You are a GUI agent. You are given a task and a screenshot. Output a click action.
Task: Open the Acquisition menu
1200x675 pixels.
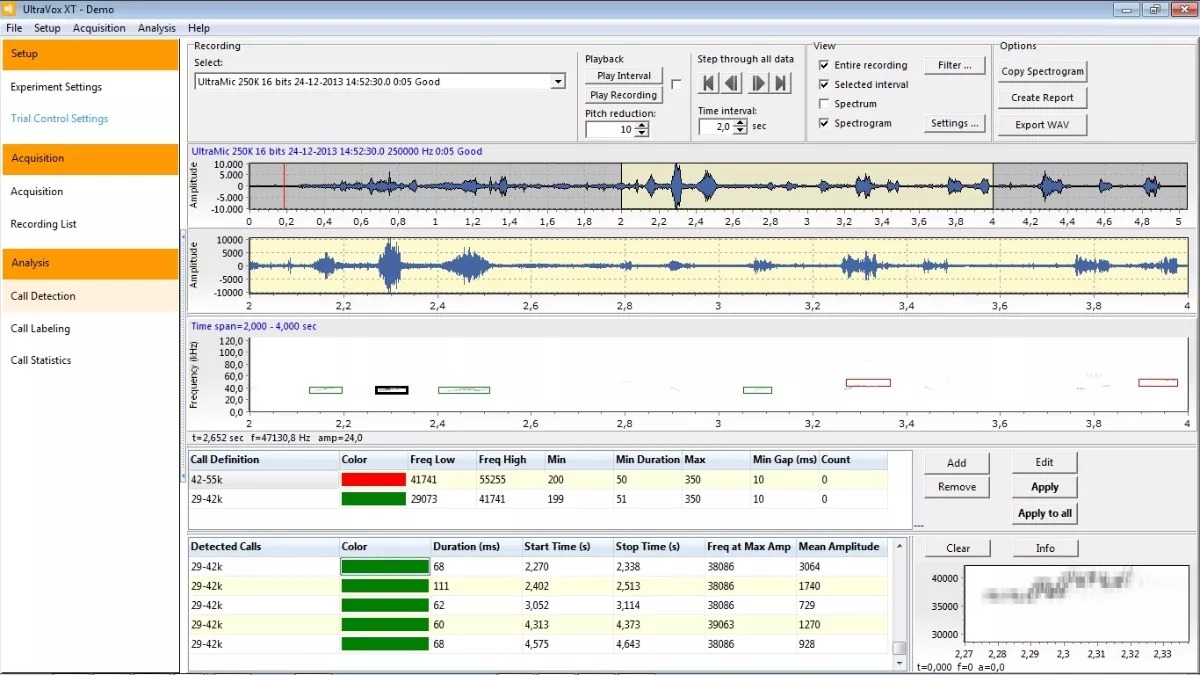pyautogui.click(x=99, y=28)
